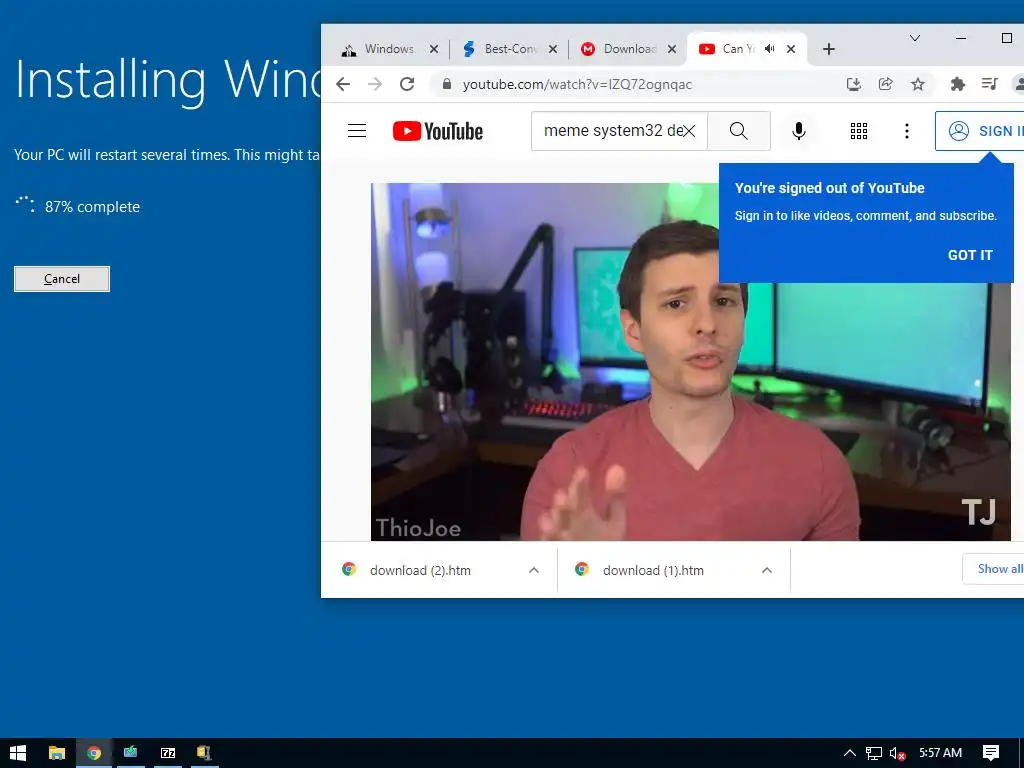Image resolution: width=1024 pixels, height=768 pixels.
Task: Share this page icon
Action: pos(886,84)
